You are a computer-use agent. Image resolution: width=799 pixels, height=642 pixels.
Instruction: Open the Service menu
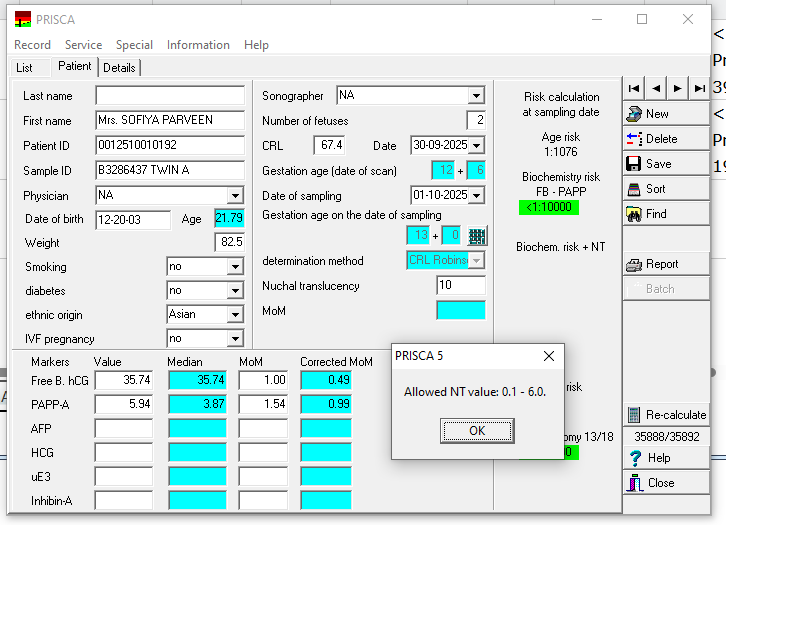coord(83,45)
